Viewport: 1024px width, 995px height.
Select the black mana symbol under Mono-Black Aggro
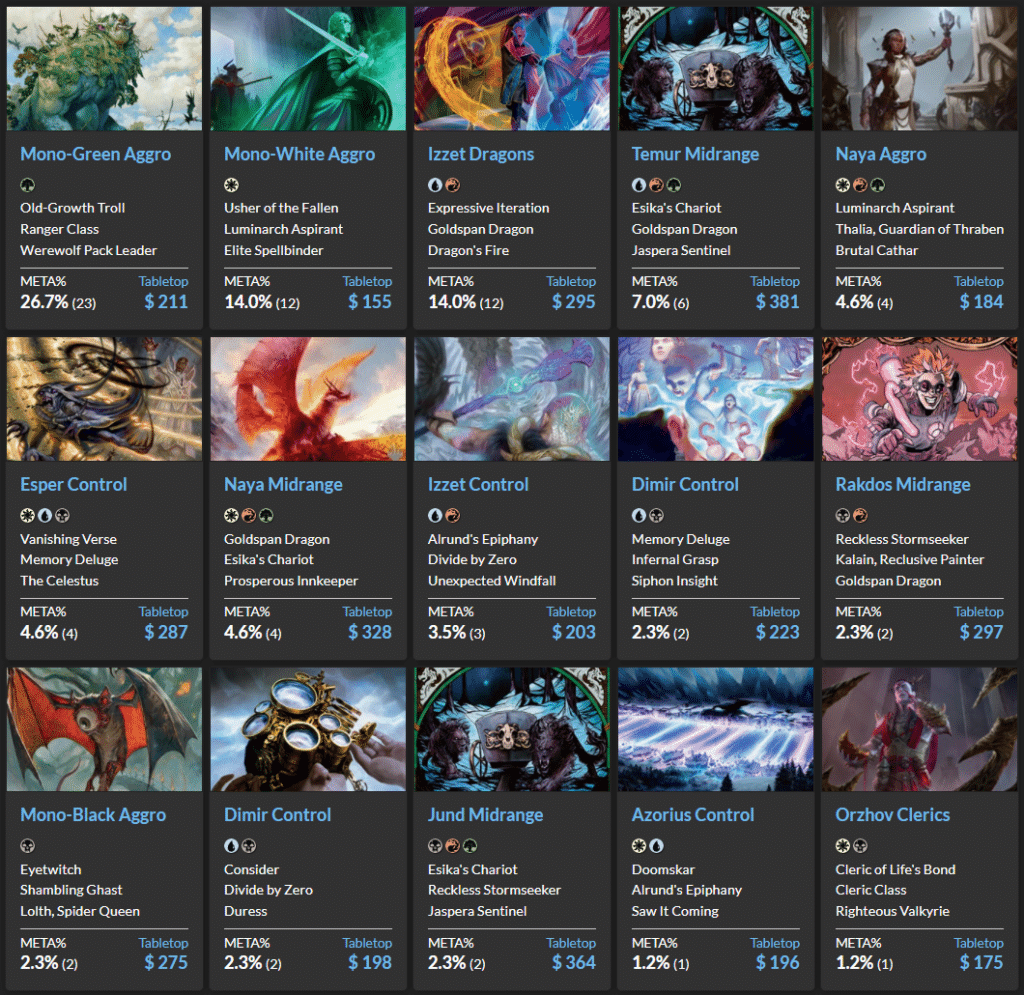coord(27,846)
